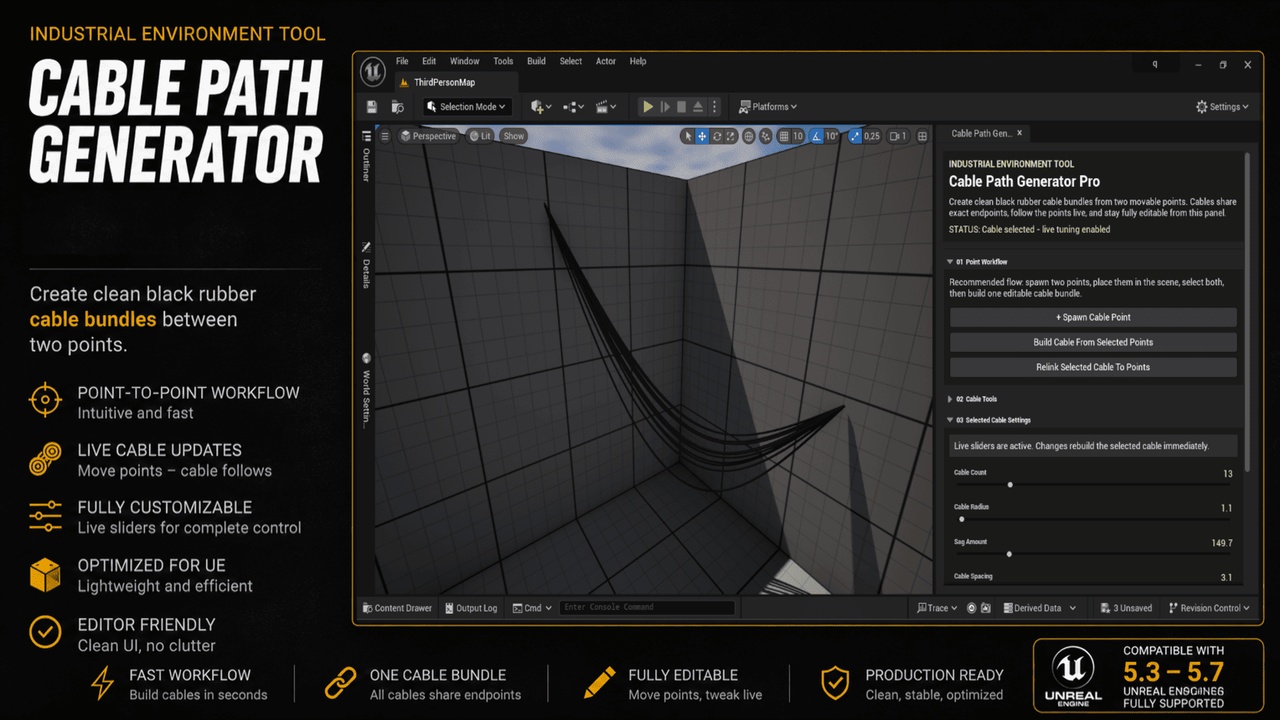This screenshot has height=720, width=1280.
Task: Click the viewport layout maximize/restore icon
Action: [922, 136]
